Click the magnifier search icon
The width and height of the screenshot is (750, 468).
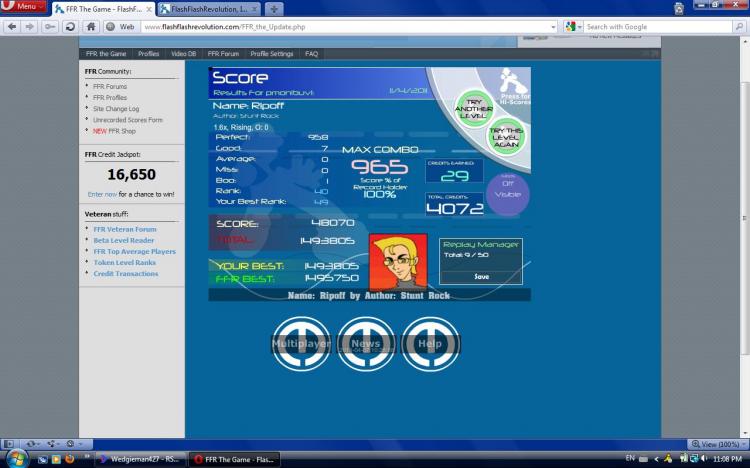pos(739,27)
